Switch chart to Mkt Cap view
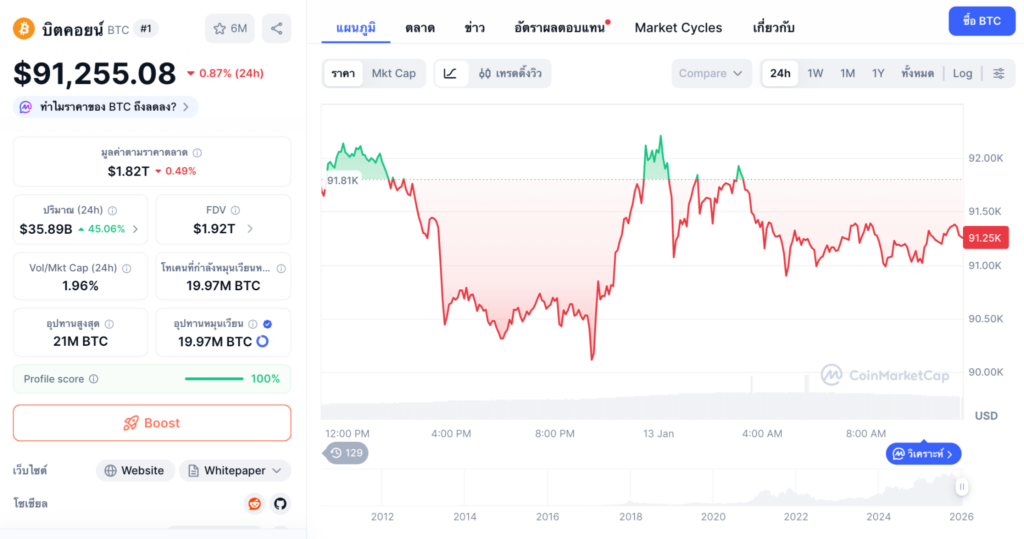The image size is (1024, 539). [393, 73]
